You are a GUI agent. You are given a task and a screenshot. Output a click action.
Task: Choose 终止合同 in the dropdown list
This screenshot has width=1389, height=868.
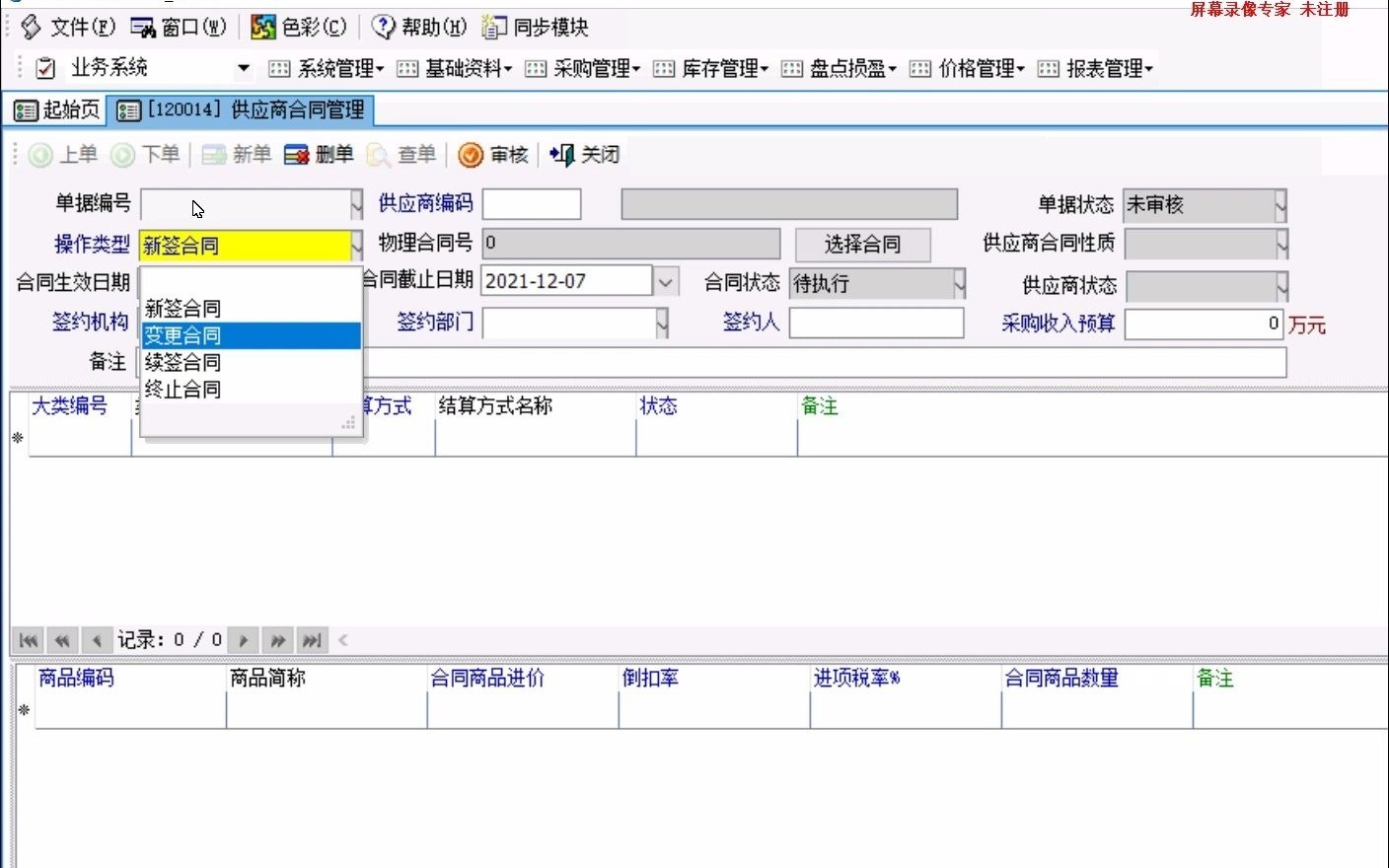click(252, 389)
